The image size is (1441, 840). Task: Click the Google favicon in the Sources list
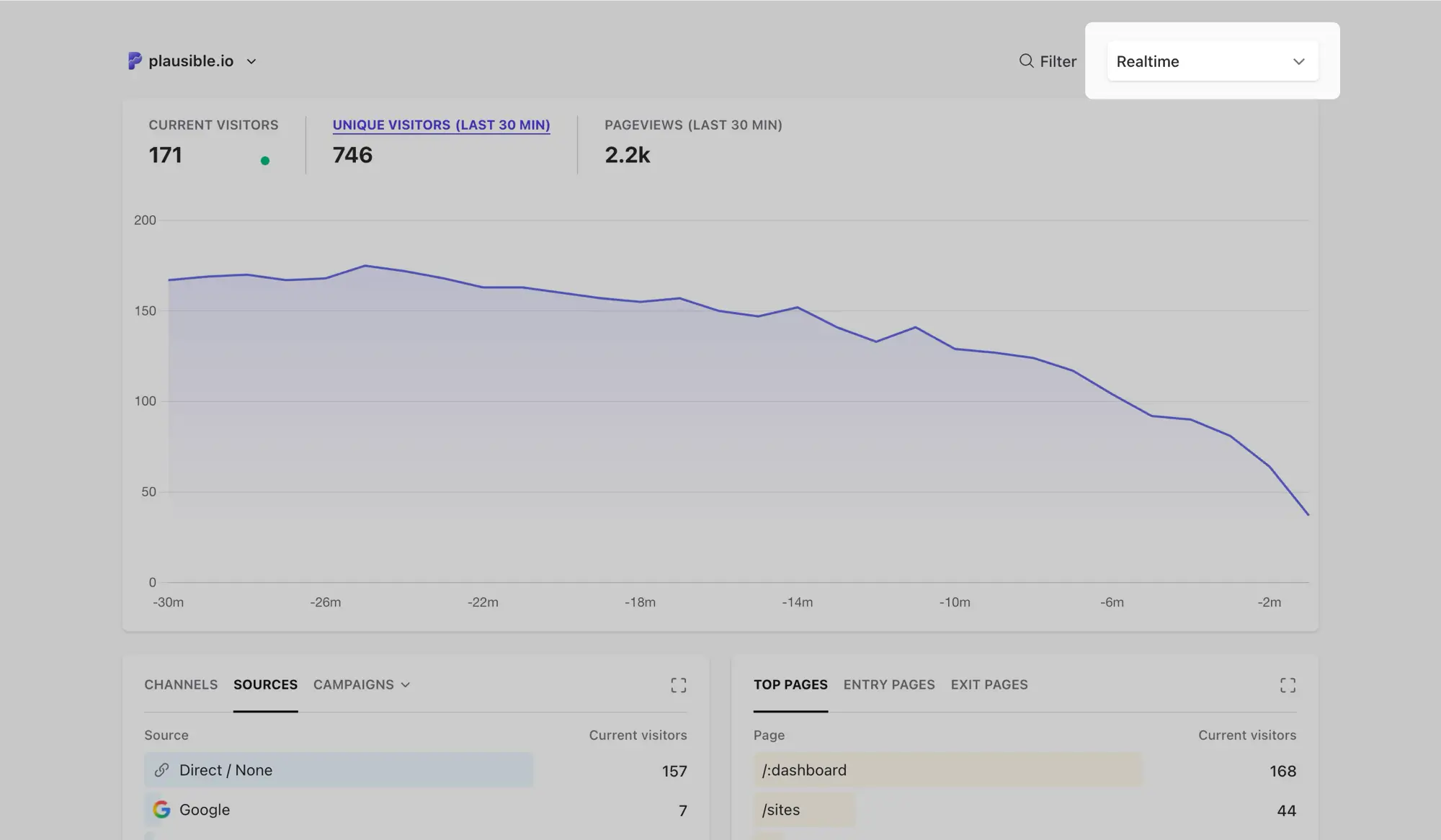[161, 810]
